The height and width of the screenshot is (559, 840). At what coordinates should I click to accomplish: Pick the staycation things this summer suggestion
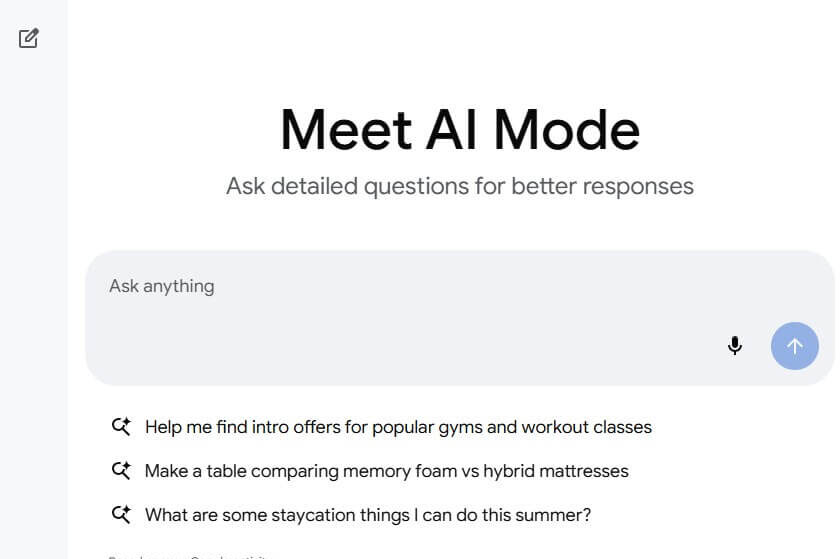coord(367,515)
